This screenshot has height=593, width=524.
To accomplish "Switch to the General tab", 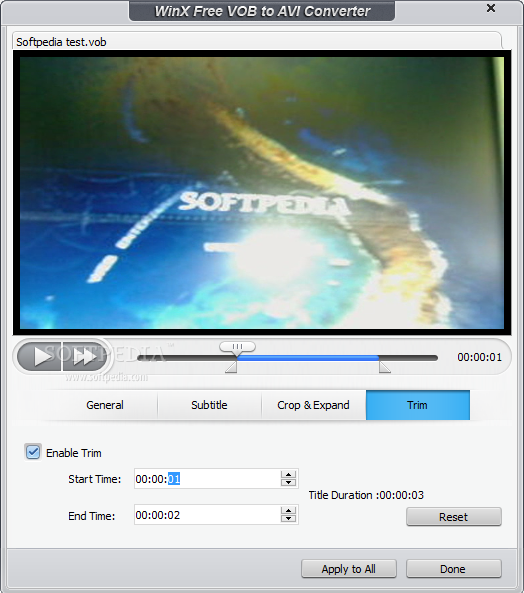I will pos(105,405).
